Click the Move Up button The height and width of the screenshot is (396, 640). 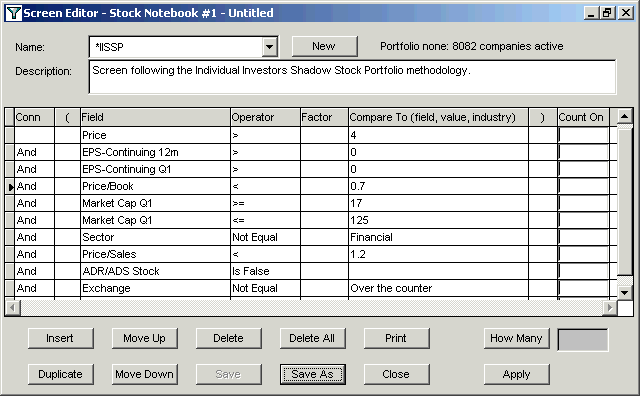click(x=144, y=338)
